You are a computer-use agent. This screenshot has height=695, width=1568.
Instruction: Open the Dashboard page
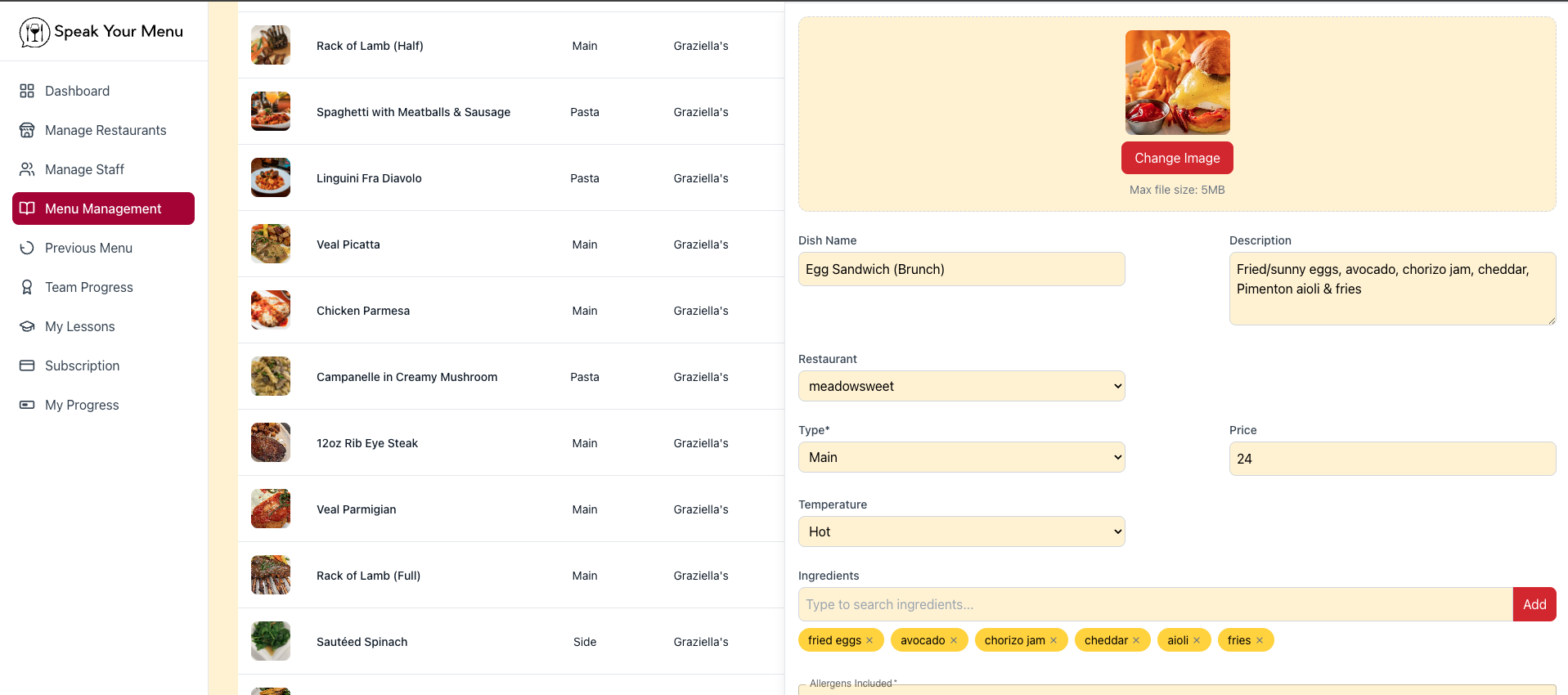click(x=103, y=91)
